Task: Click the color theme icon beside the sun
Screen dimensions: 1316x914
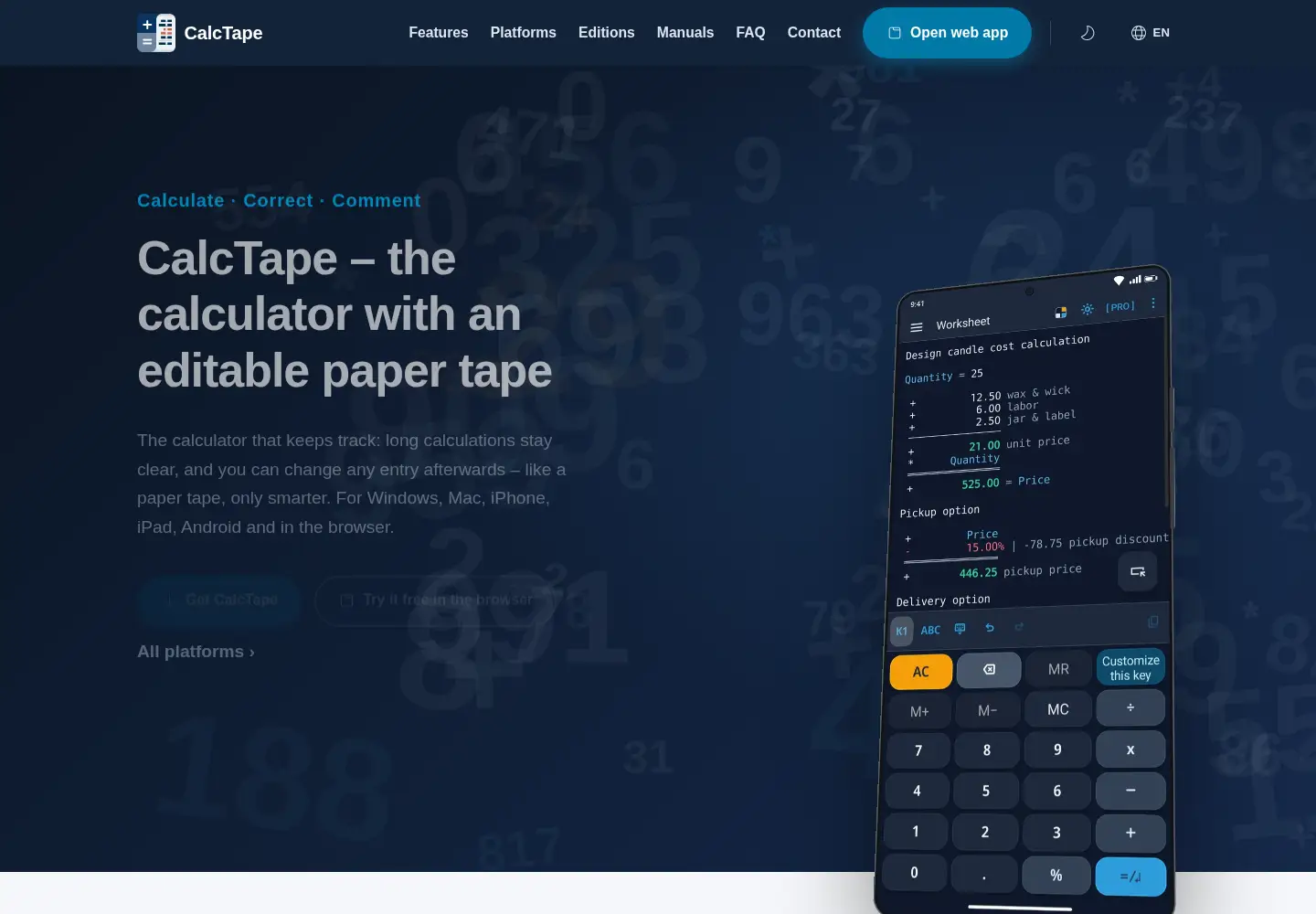Action: [1061, 313]
